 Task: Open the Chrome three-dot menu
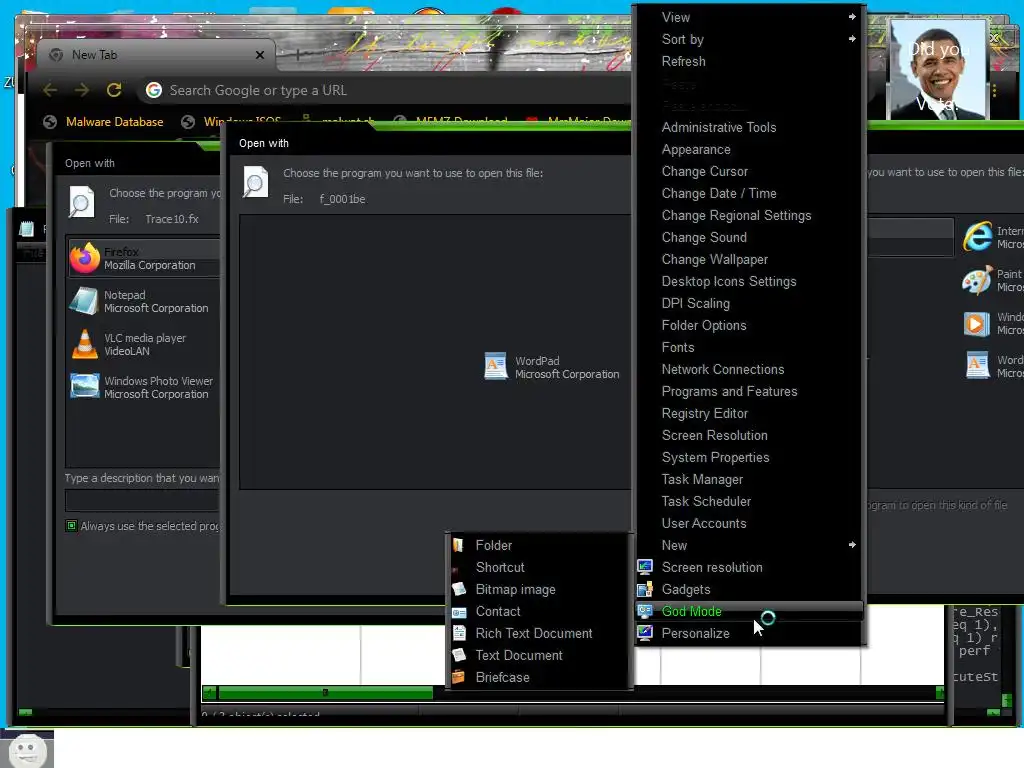click(x=994, y=91)
